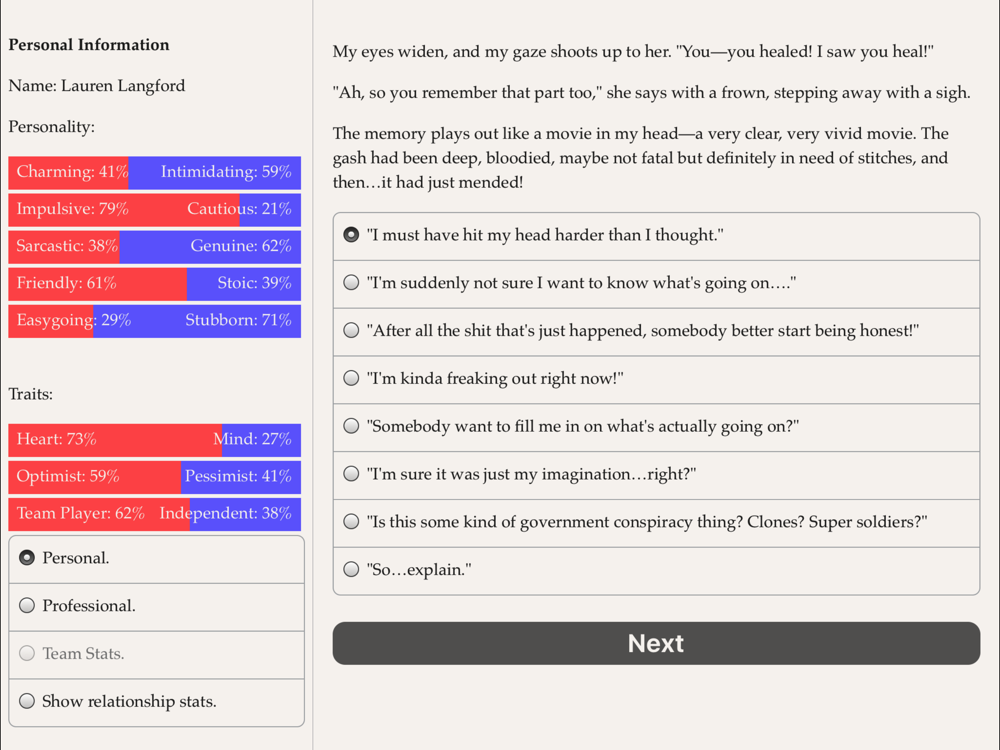
Task: Choose the "So…explain." response
Action: pyautogui.click(x=656, y=570)
